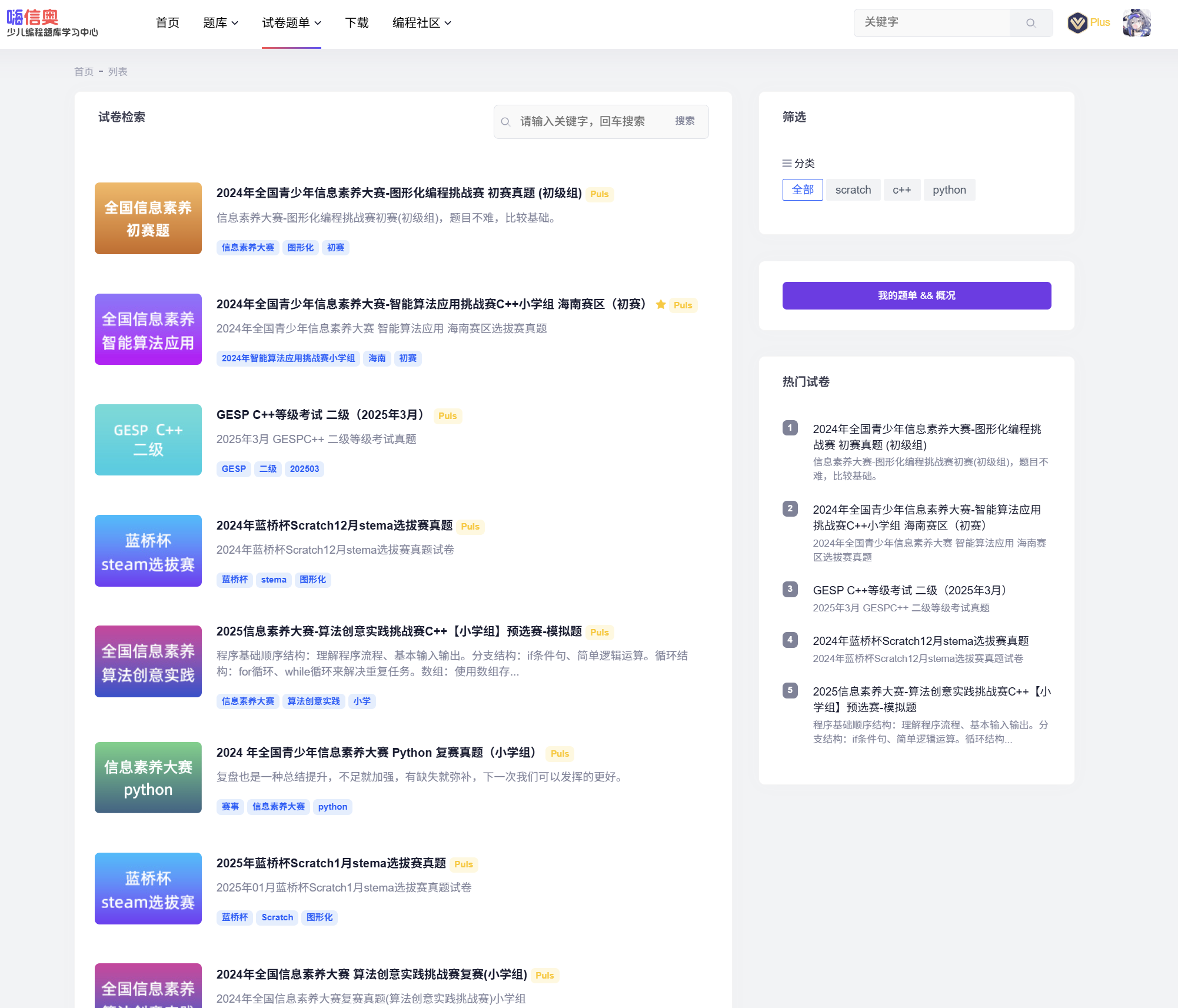
Task: Click the 搜索 button in the exam search box
Action: point(684,121)
